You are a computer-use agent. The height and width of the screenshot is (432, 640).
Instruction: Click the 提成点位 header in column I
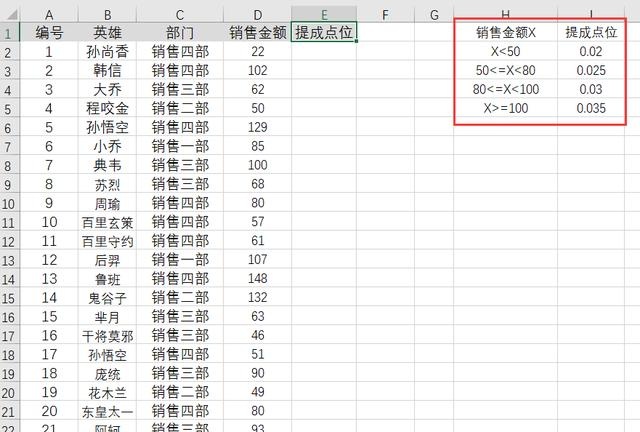591,32
